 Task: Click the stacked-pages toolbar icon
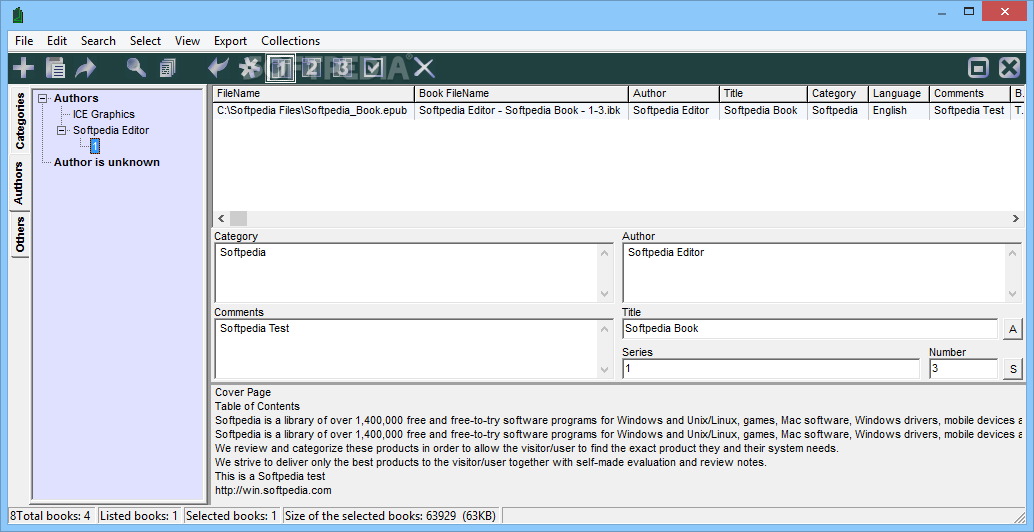coord(167,67)
